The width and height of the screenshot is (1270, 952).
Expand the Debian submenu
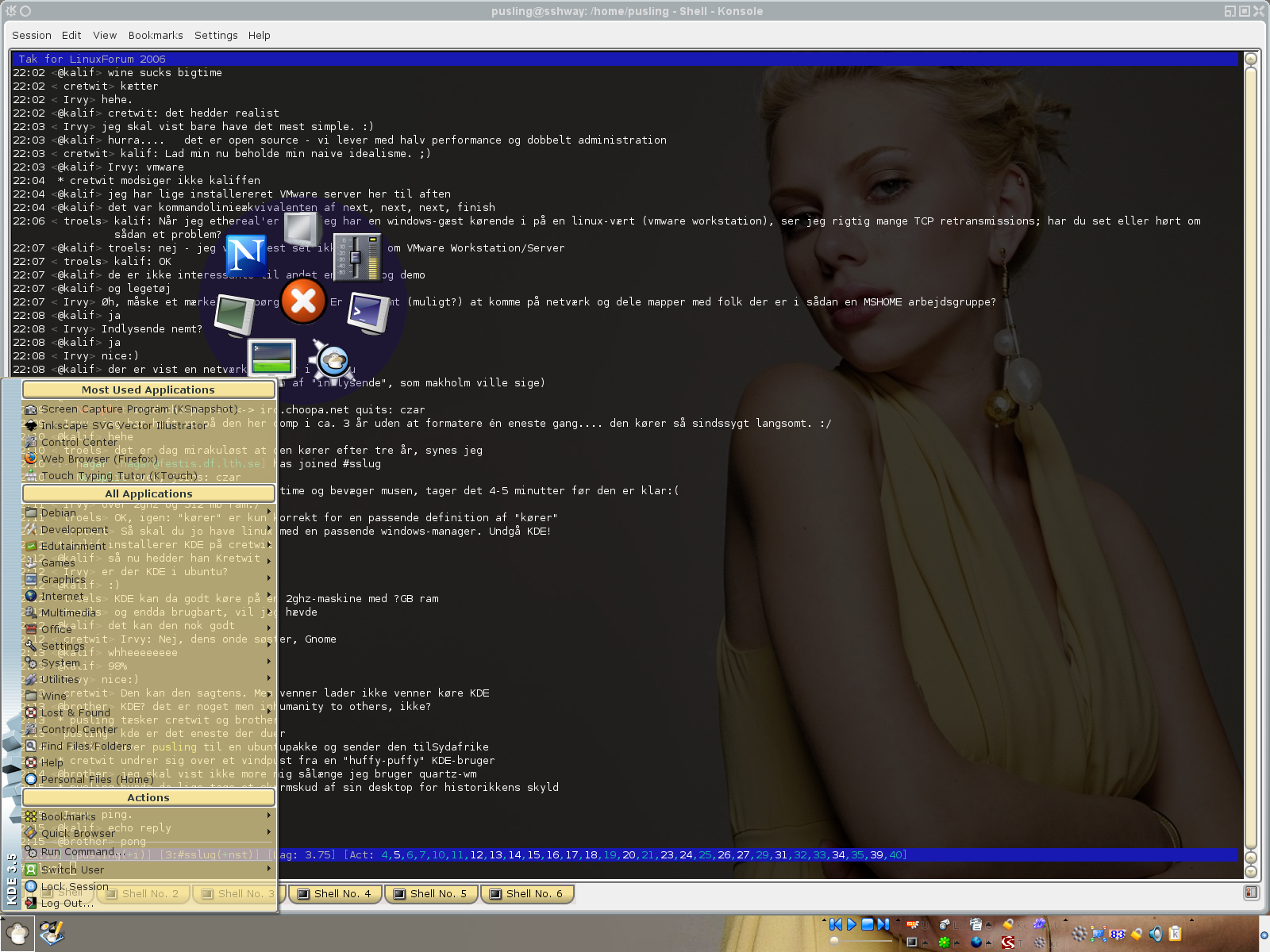148,513
